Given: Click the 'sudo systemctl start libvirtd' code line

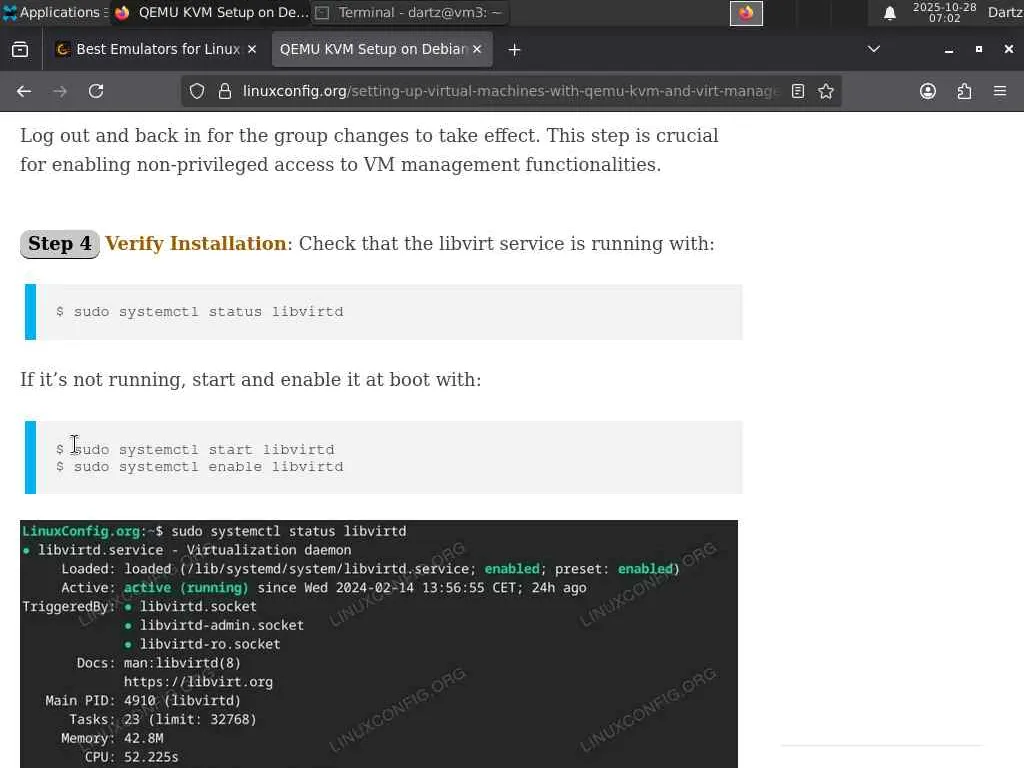Looking at the screenshot, I should pos(204,450).
